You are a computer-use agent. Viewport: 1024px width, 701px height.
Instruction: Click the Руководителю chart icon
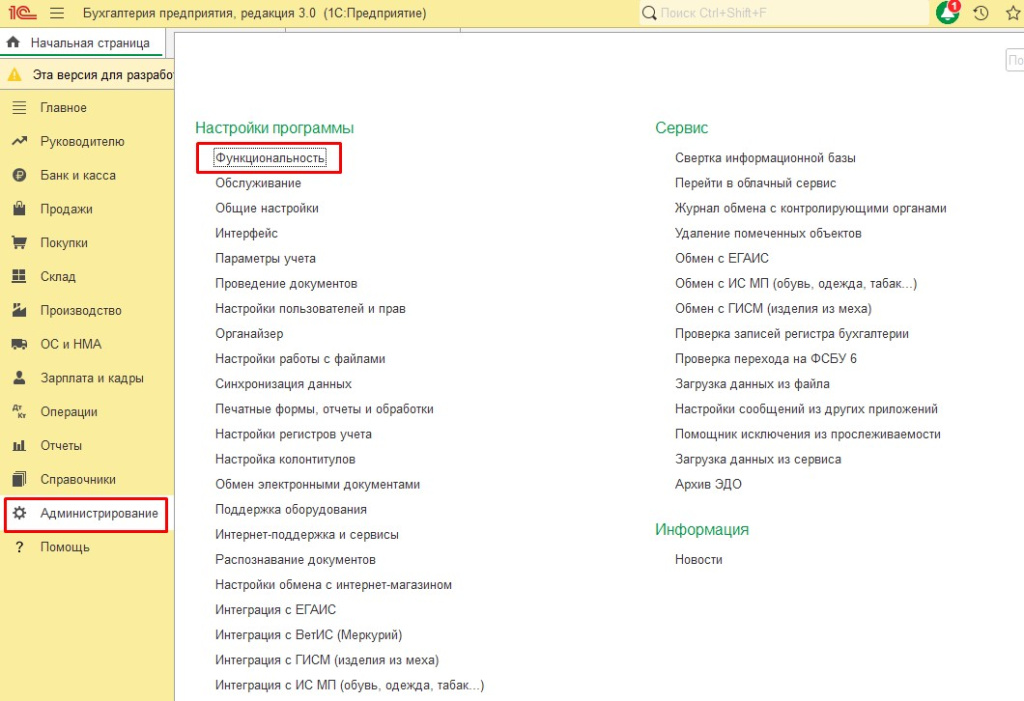point(20,141)
